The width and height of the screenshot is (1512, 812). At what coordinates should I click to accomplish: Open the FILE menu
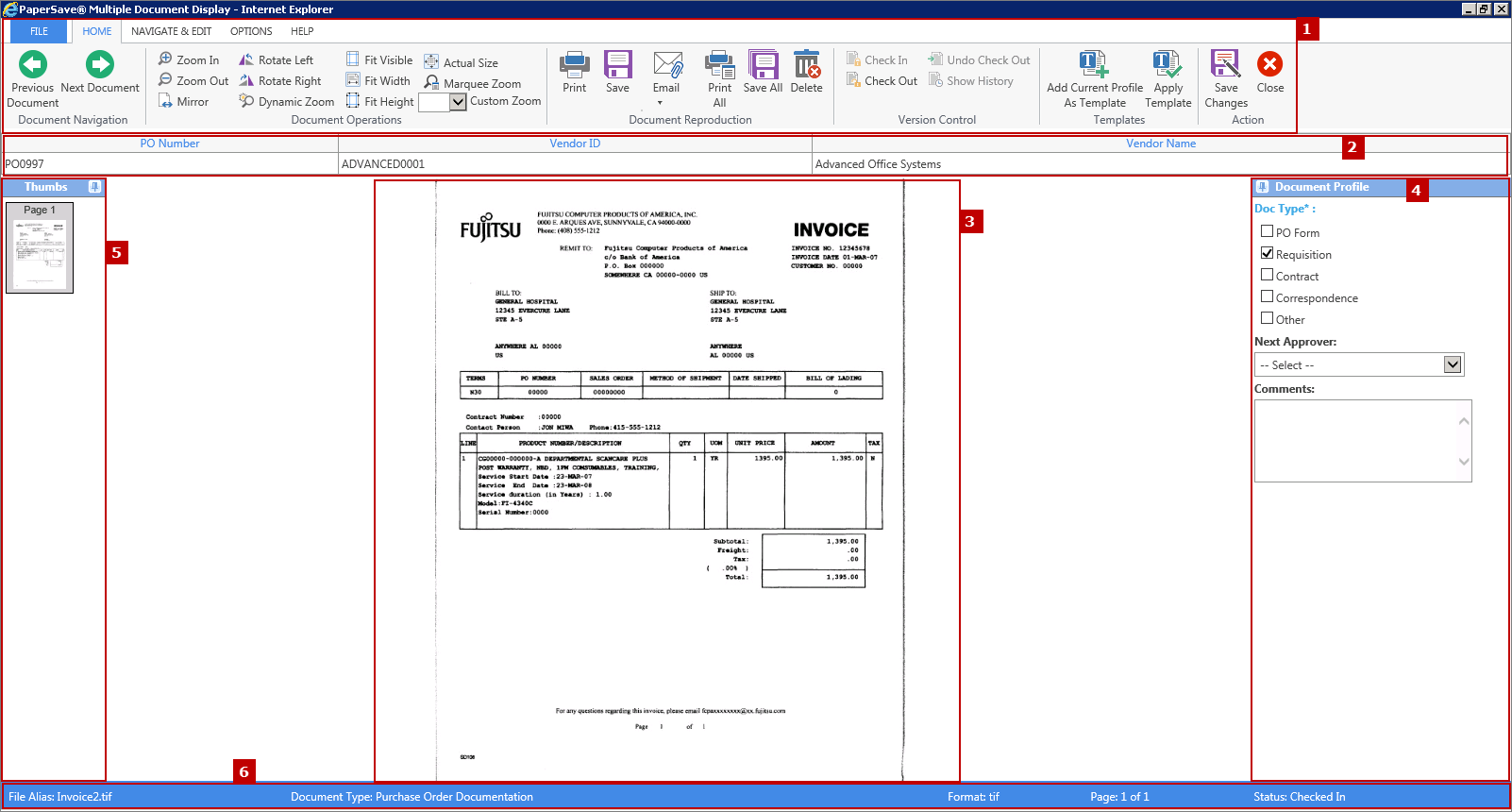pyautogui.click(x=39, y=31)
